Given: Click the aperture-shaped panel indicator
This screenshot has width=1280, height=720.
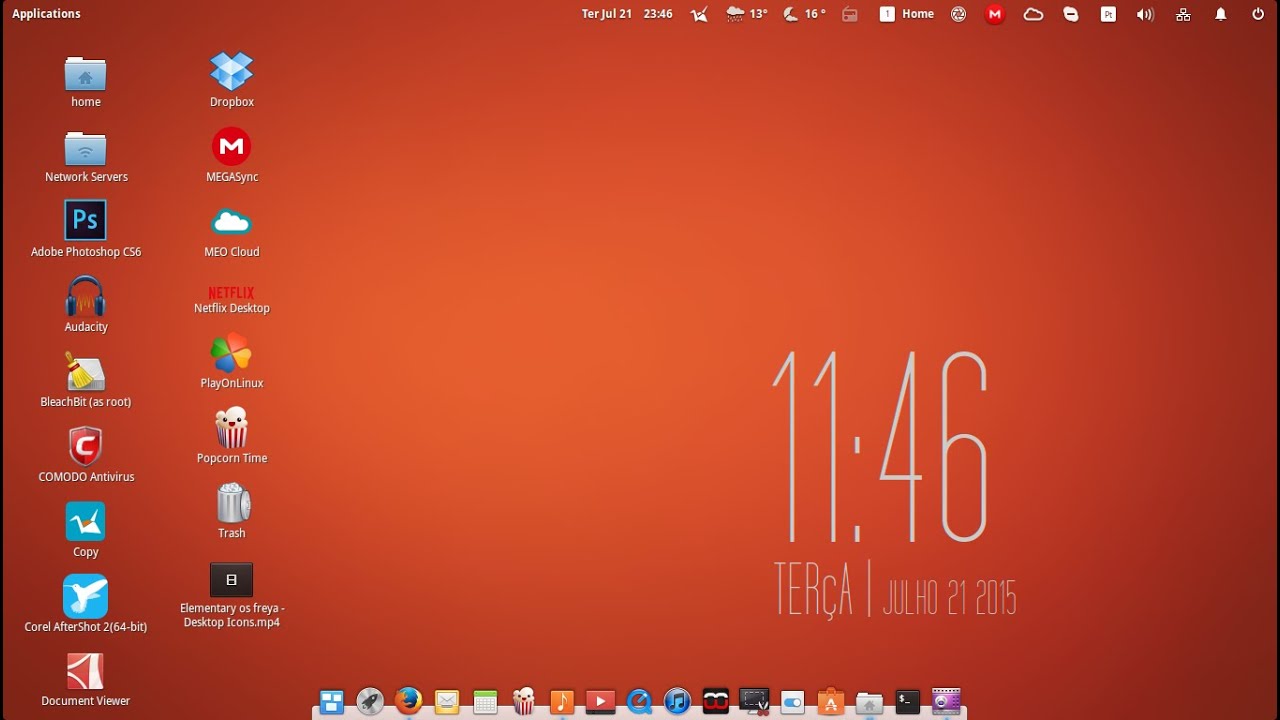Looking at the screenshot, I should pyautogui.click(x=958, y=14).
